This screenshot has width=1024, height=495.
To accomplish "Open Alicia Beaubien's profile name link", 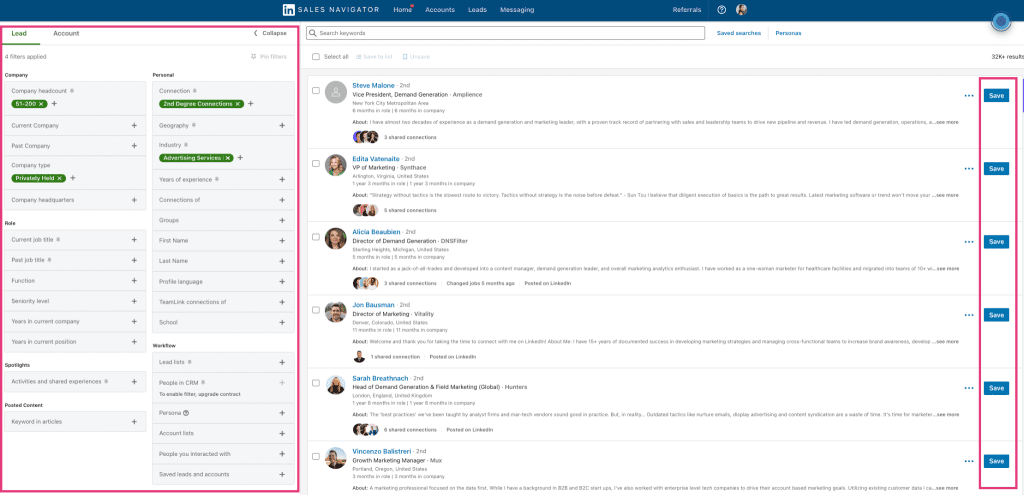I will [377, 232].
